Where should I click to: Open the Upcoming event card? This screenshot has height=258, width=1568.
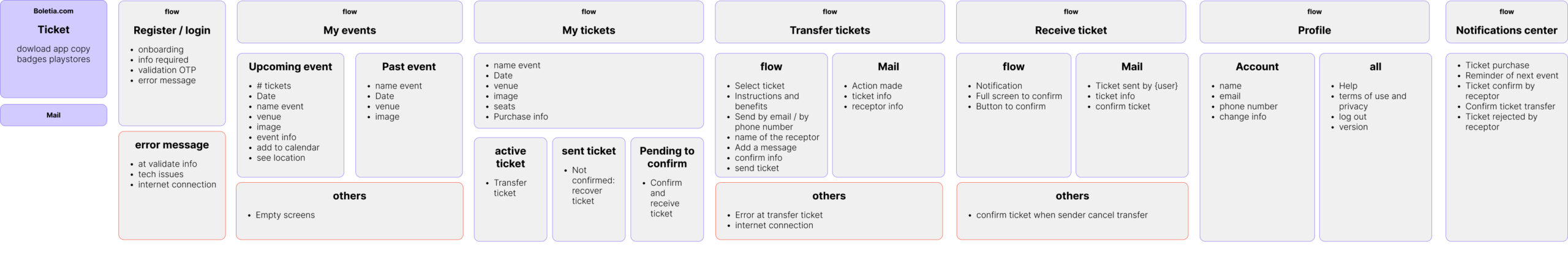pyautogui.click(x=290, y=115)
